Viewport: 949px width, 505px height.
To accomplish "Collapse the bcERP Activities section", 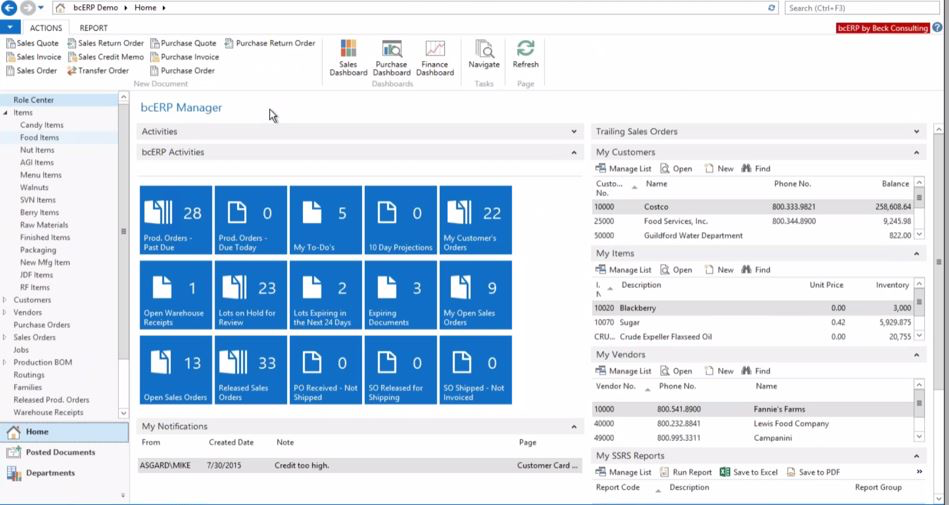I will tap(574, 152).
